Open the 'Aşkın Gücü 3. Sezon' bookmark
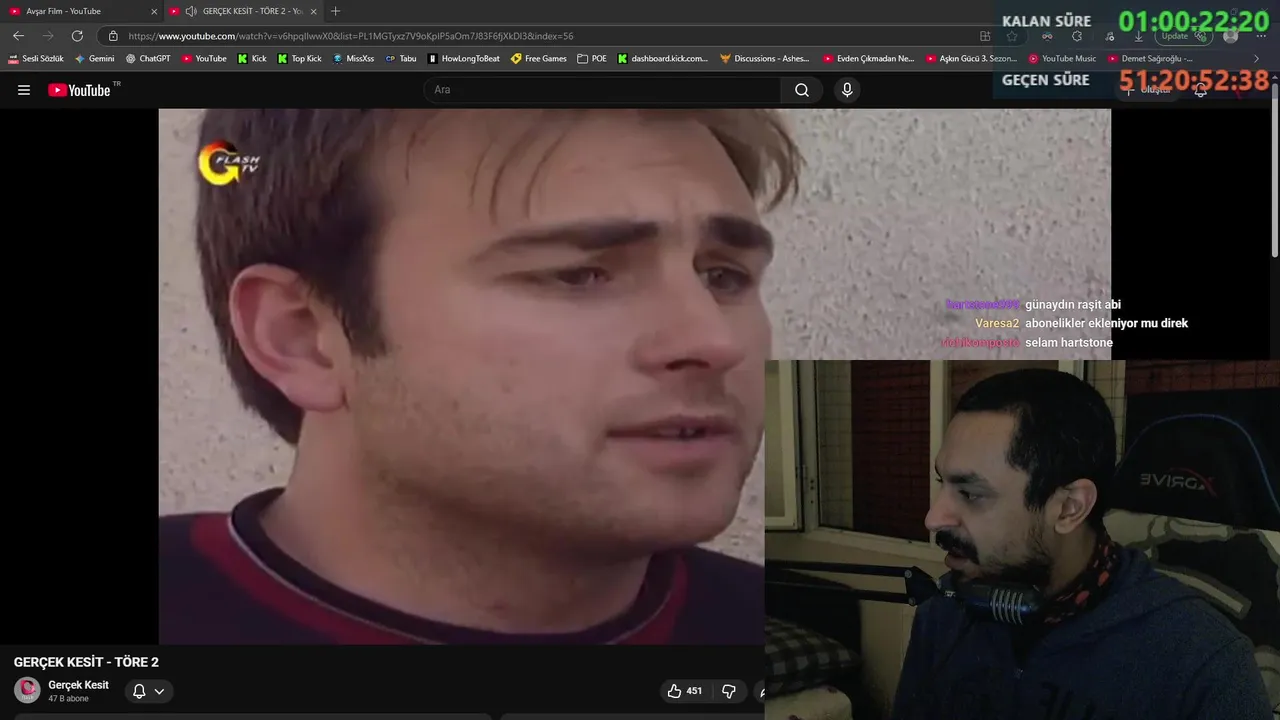 tap(971, 58)
